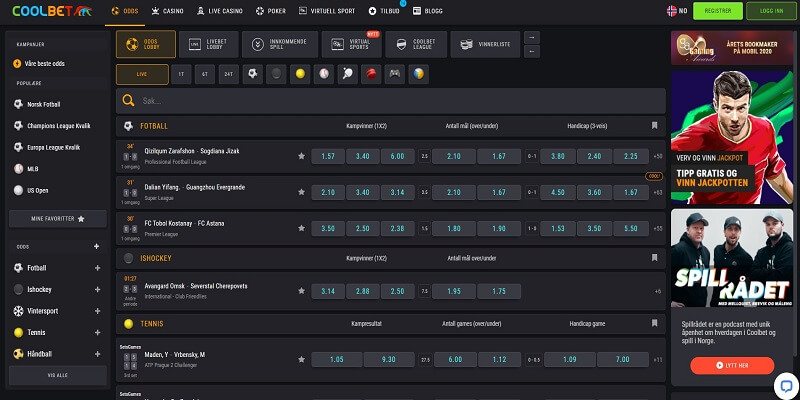This screenshot has height=400, width=800.
Task: Bookmark the Ishockey section
Action: (655, 258)
